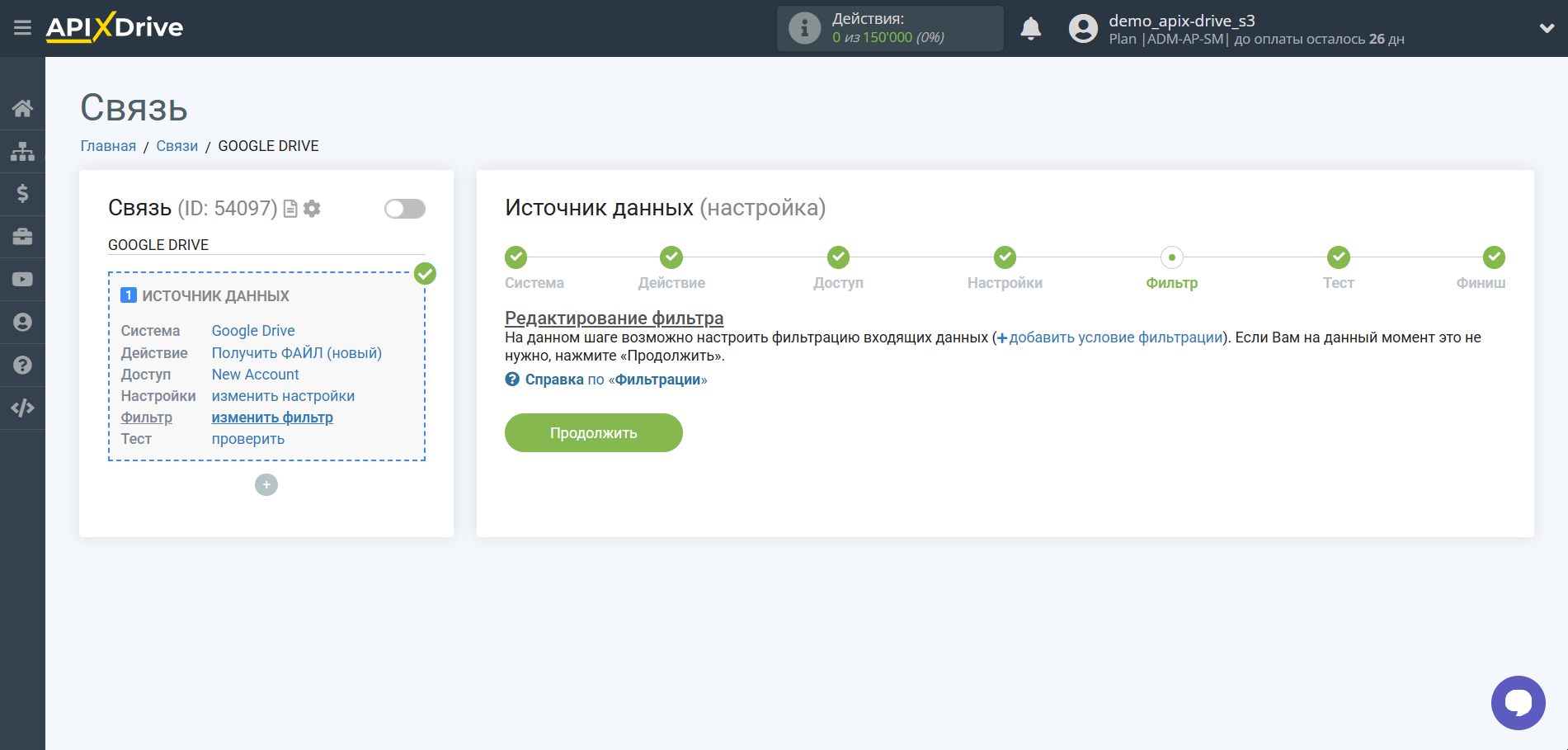Open the notifications bell
Image resolution: width=1568 pixels, height=750 pixels.
[x=1031, y=29]
